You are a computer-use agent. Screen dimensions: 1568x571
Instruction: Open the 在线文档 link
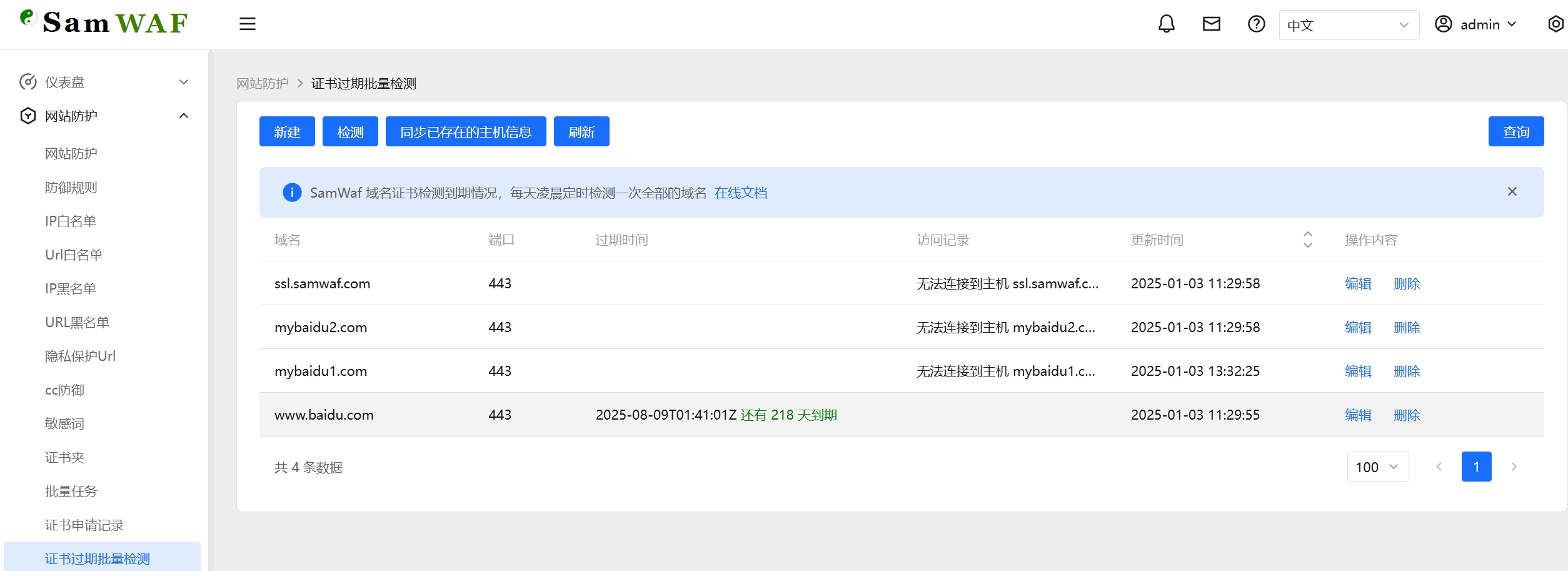pyautogui.click(x=741, y=193)
